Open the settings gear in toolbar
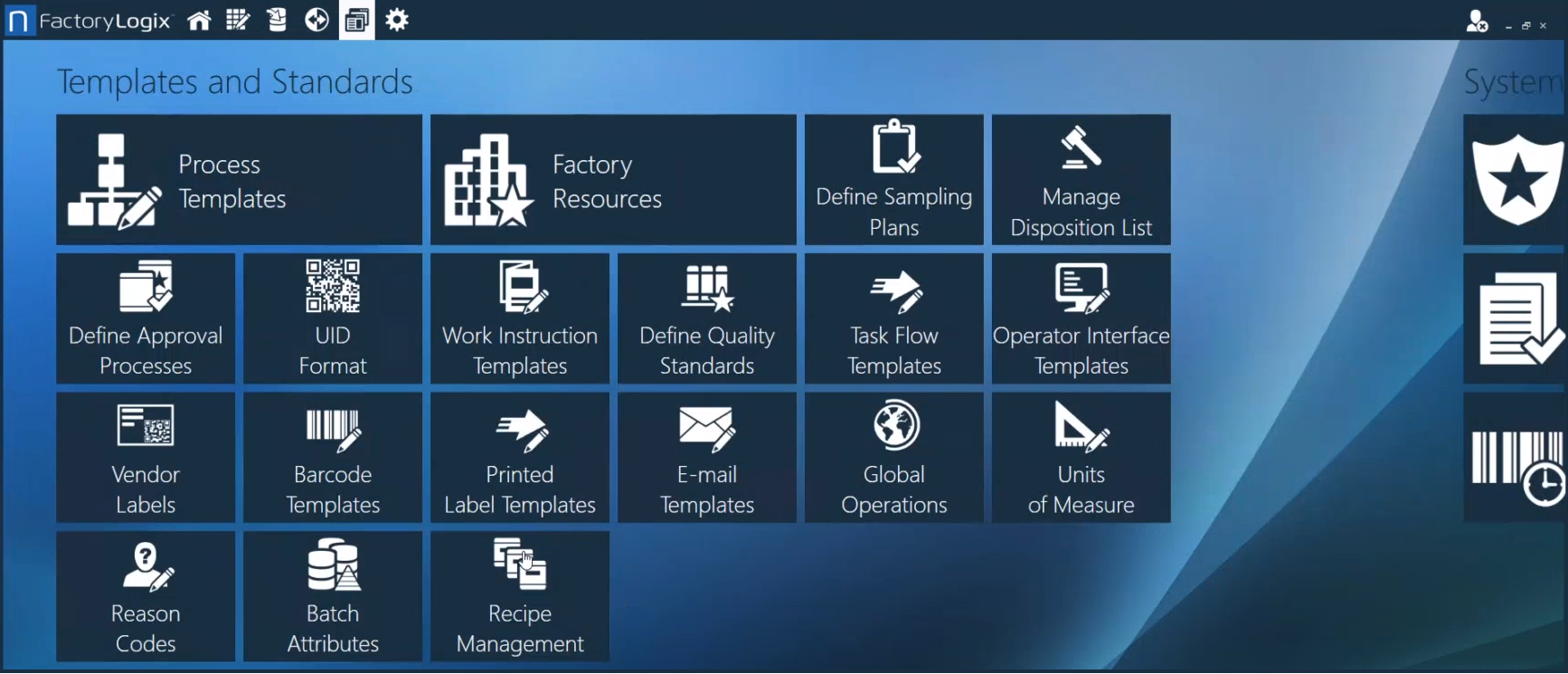The height and width of the screenshot is (674, 1568). [x=397, y=20]
